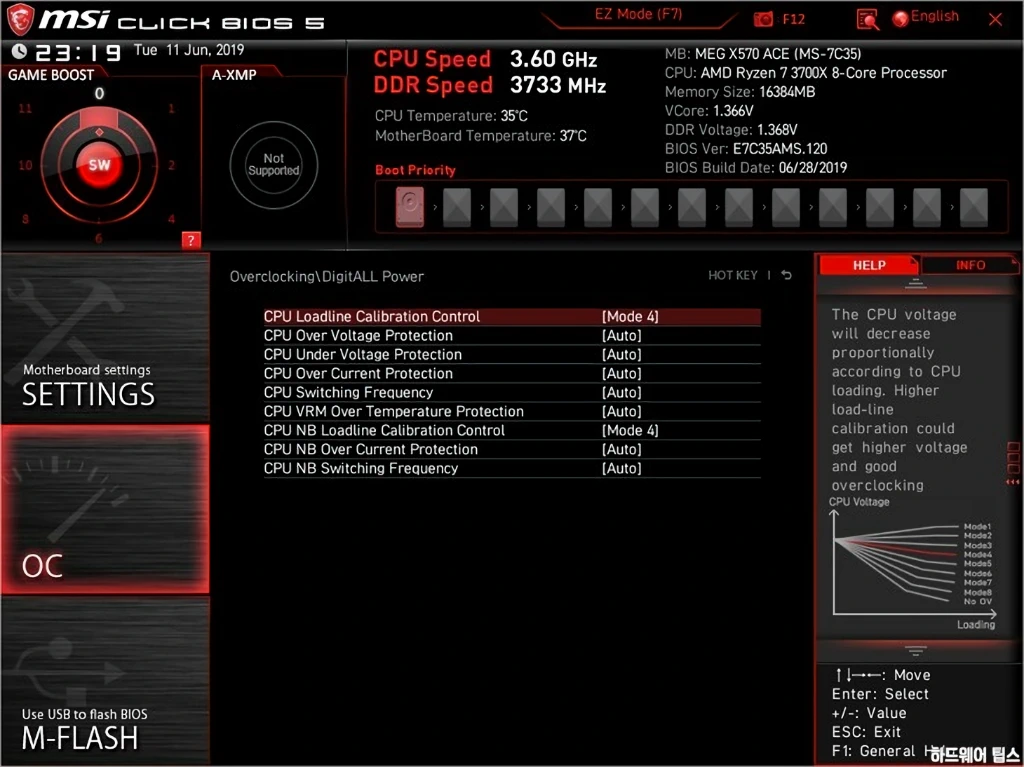Collapse the help panel top handle

[915, 283]
